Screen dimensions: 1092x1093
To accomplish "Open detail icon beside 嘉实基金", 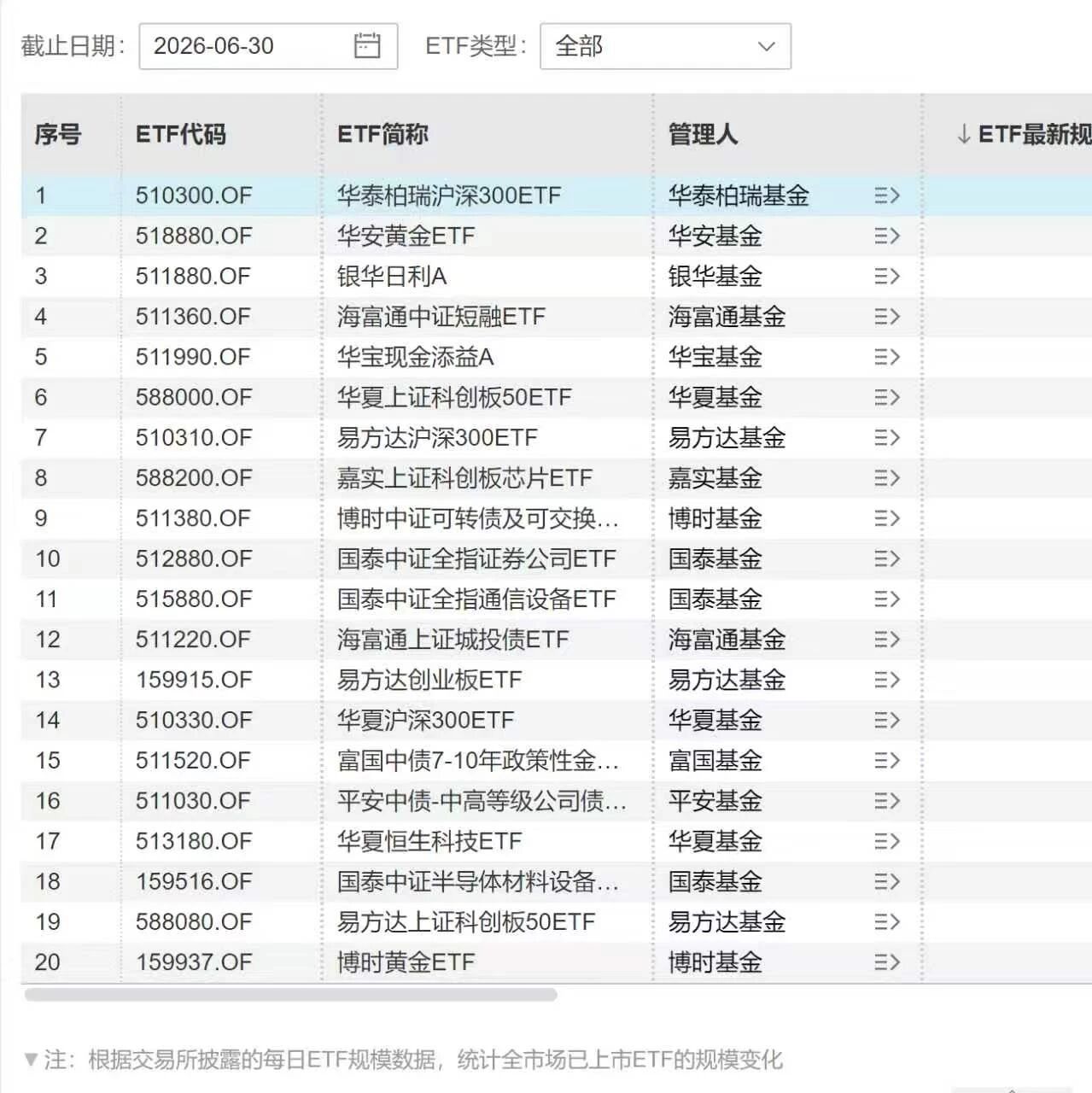I will tap(887, 478).
